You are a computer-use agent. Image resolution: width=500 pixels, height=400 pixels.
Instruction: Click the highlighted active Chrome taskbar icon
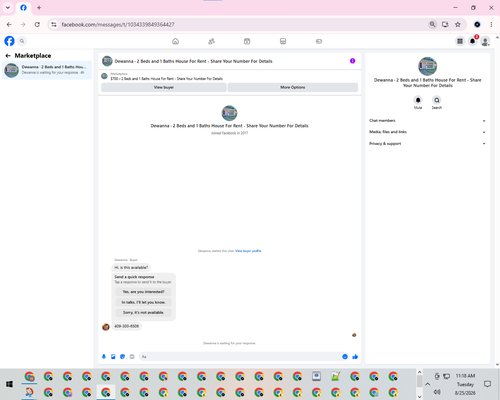106,392
